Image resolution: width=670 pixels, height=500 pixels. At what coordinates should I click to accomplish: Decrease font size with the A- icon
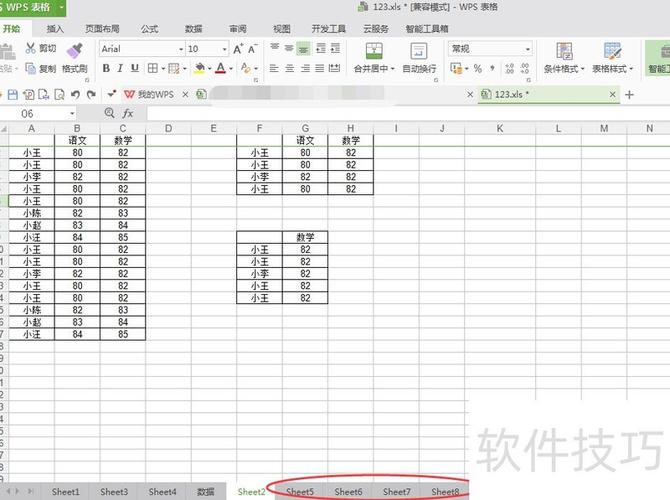(253, 49)
